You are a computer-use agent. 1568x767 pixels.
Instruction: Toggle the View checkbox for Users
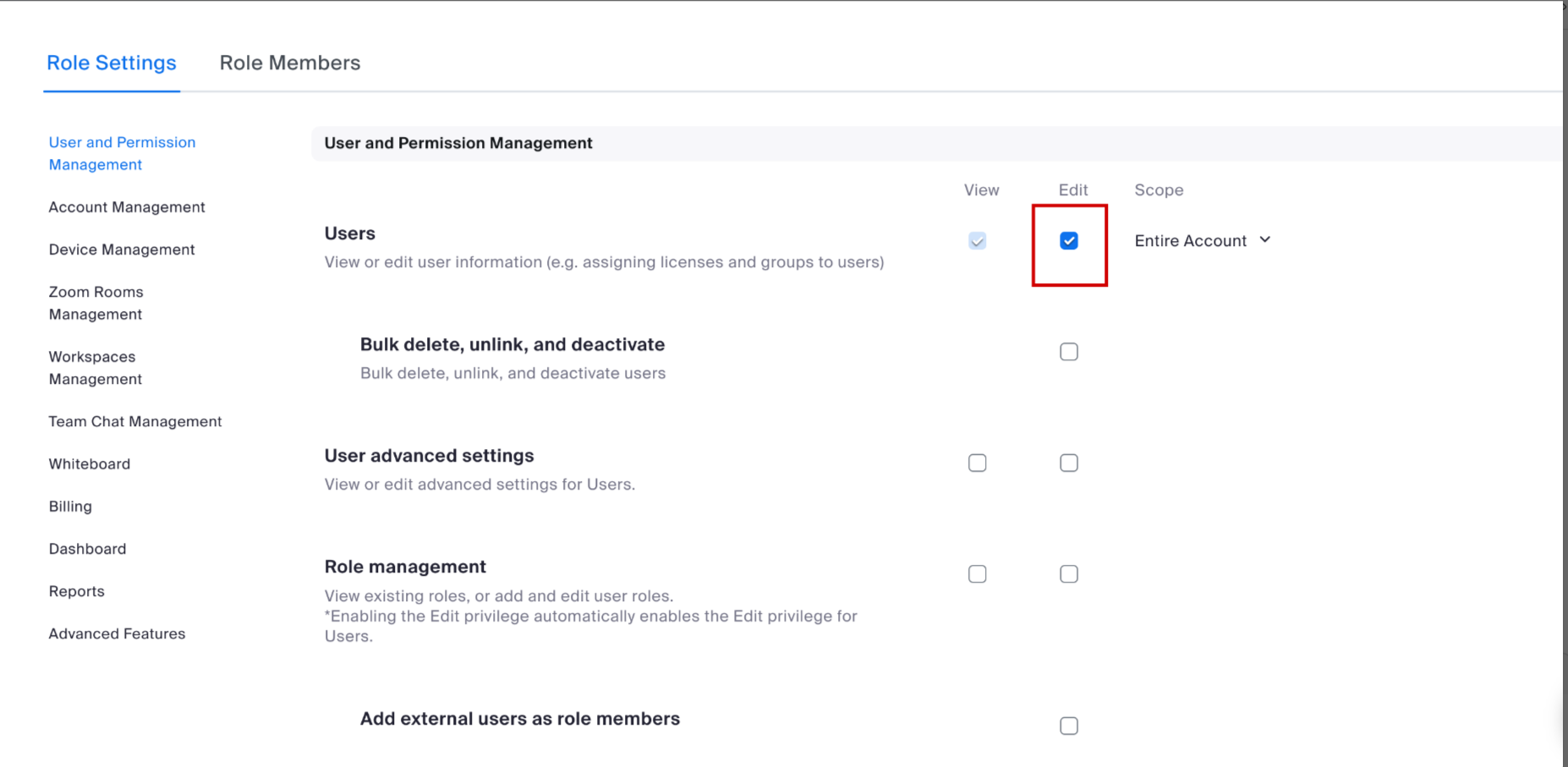pyautogui.click(x=977, y=241)
